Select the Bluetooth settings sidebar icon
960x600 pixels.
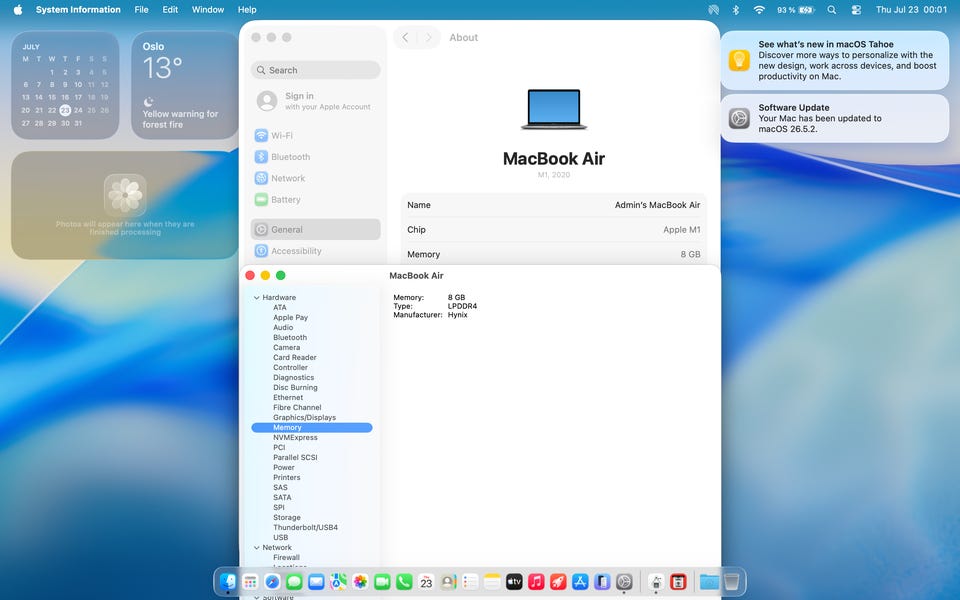261,157
